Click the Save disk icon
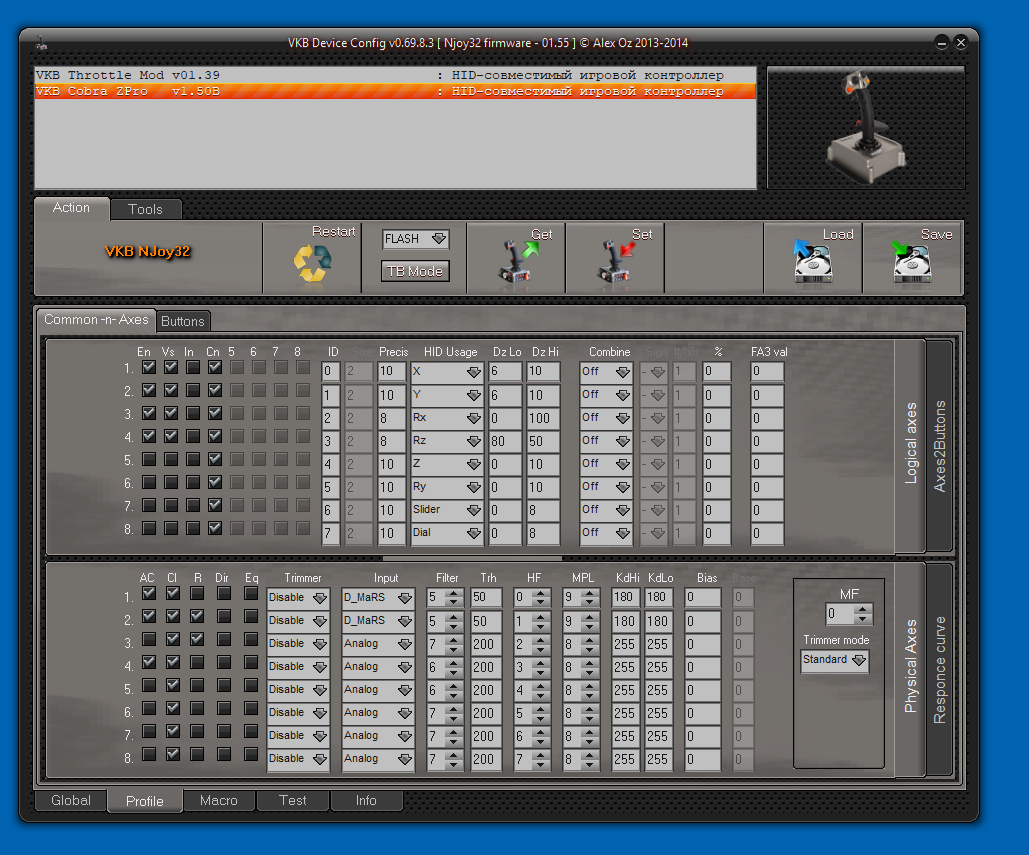The image size is (1029, 855). coord(912,263)
